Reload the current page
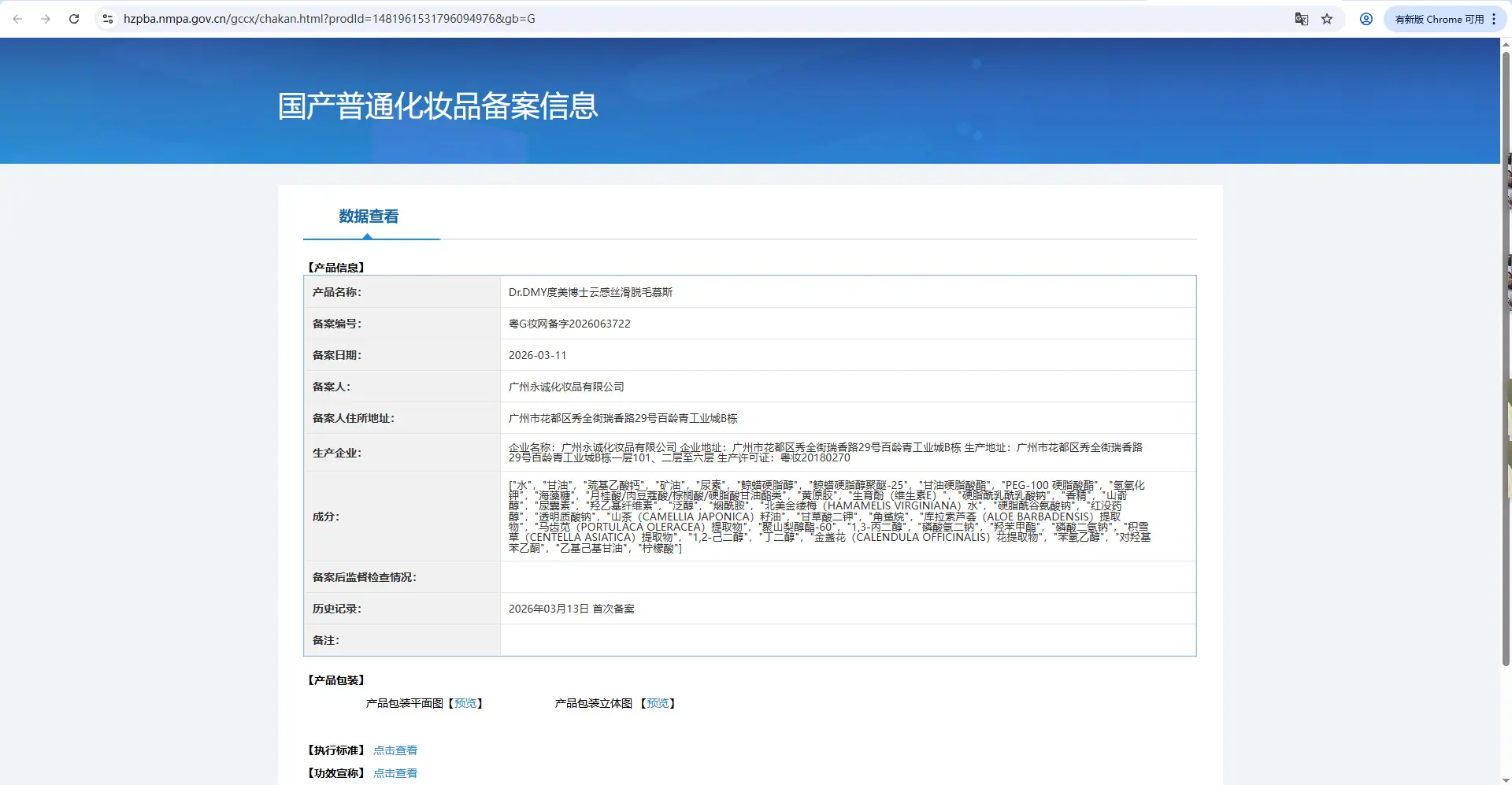This screenshot has width=1512, height=785. click(74, 19)
